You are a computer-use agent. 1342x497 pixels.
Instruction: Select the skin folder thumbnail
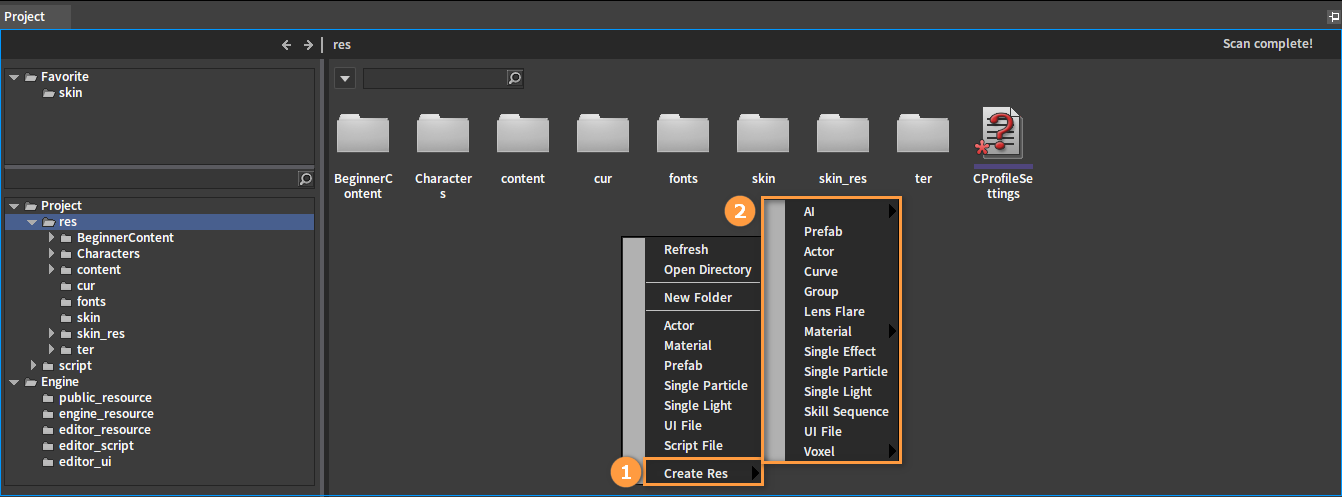pos(763,133)
